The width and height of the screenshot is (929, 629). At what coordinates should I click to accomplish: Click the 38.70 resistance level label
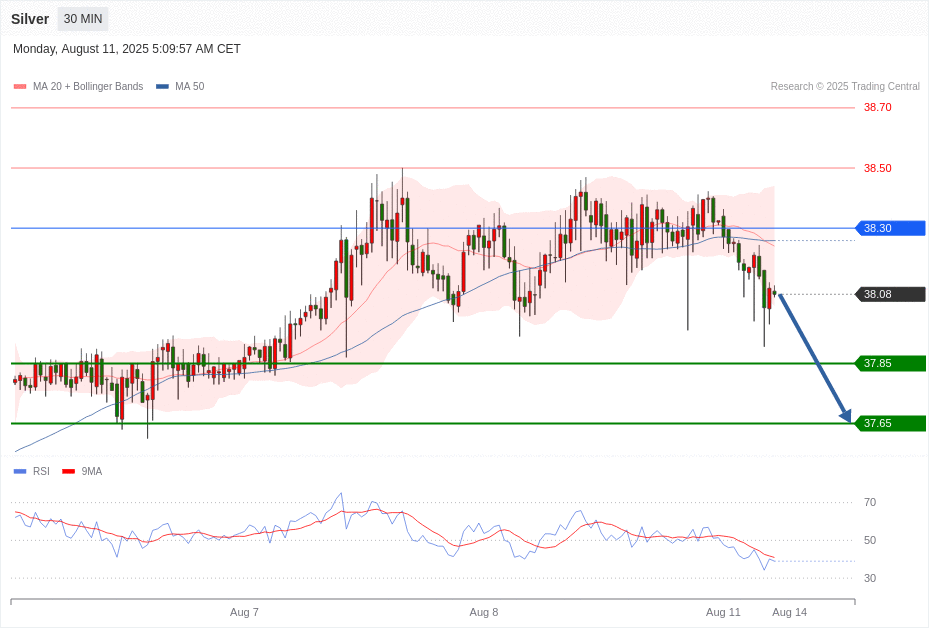pyautogui.click(x=877, y=107)
